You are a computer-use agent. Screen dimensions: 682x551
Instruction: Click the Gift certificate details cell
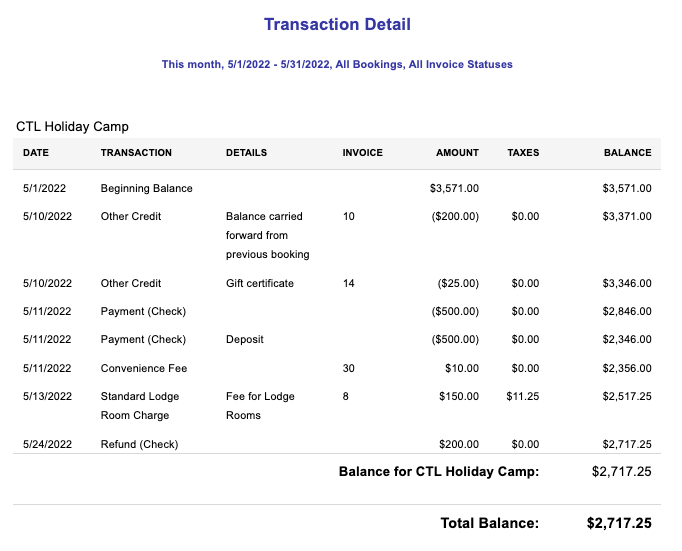[260, 283]
